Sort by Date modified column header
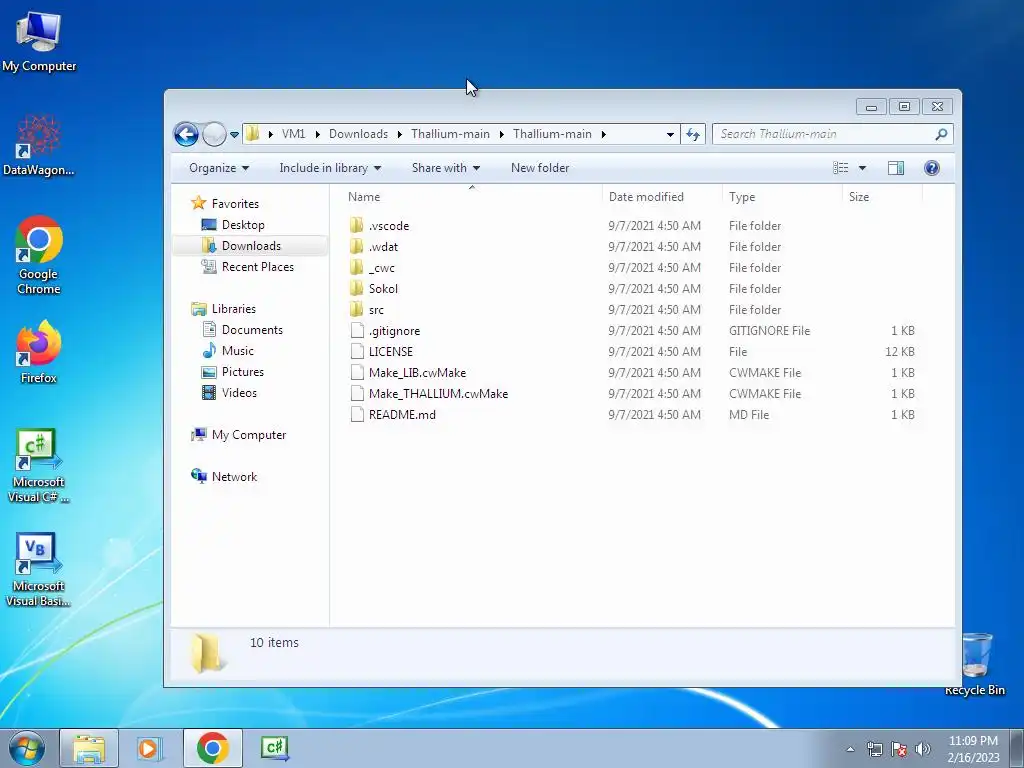1024x768 pixels. [646, 197]
